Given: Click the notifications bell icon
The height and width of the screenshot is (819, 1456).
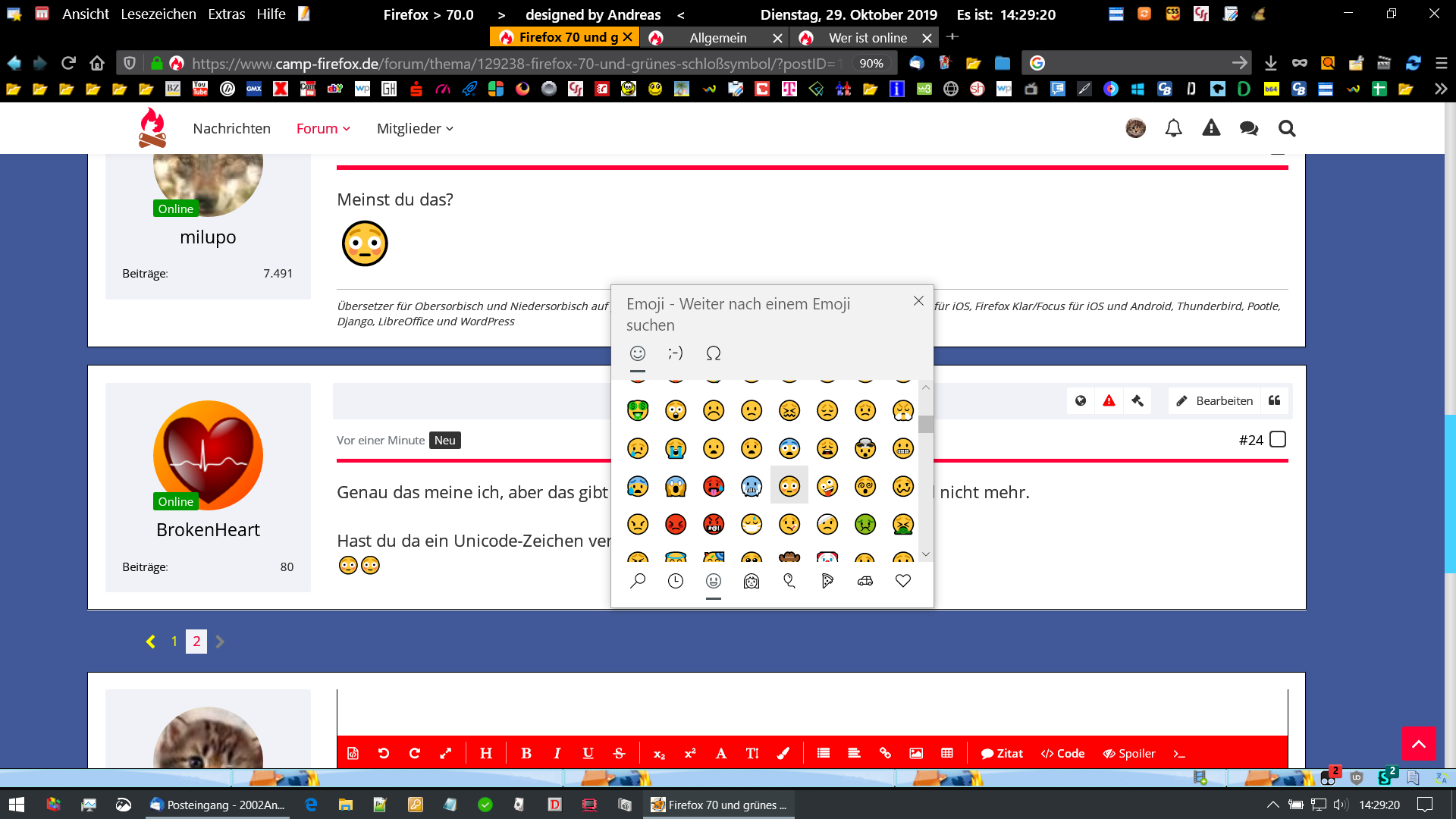Looking at the screenshot, I should pyautogui.click(x=1173, y=128).
